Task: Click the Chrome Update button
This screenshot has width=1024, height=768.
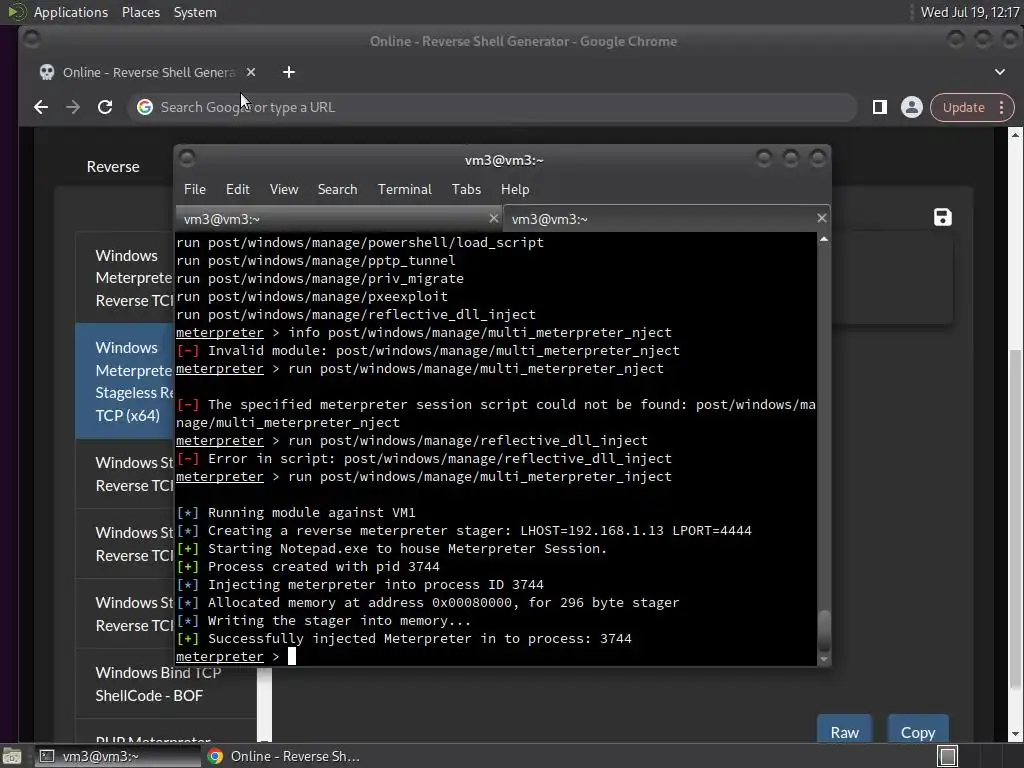Action: coord(963,107)
